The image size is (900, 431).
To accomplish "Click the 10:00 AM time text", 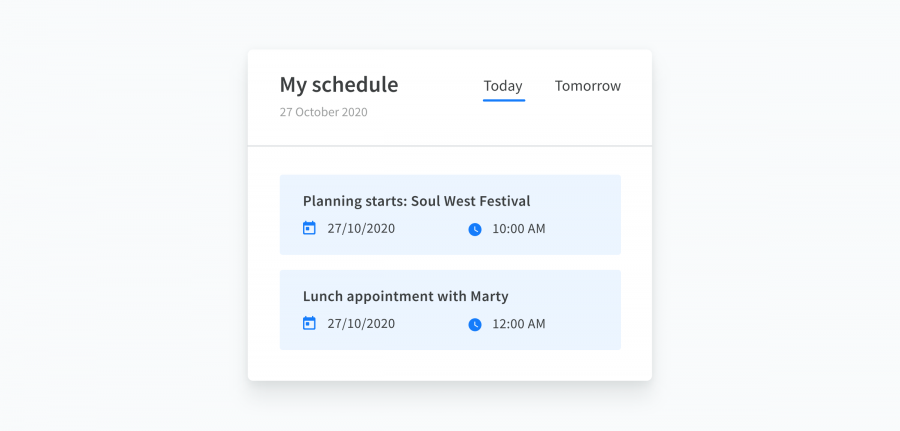I will click(519, 229).
